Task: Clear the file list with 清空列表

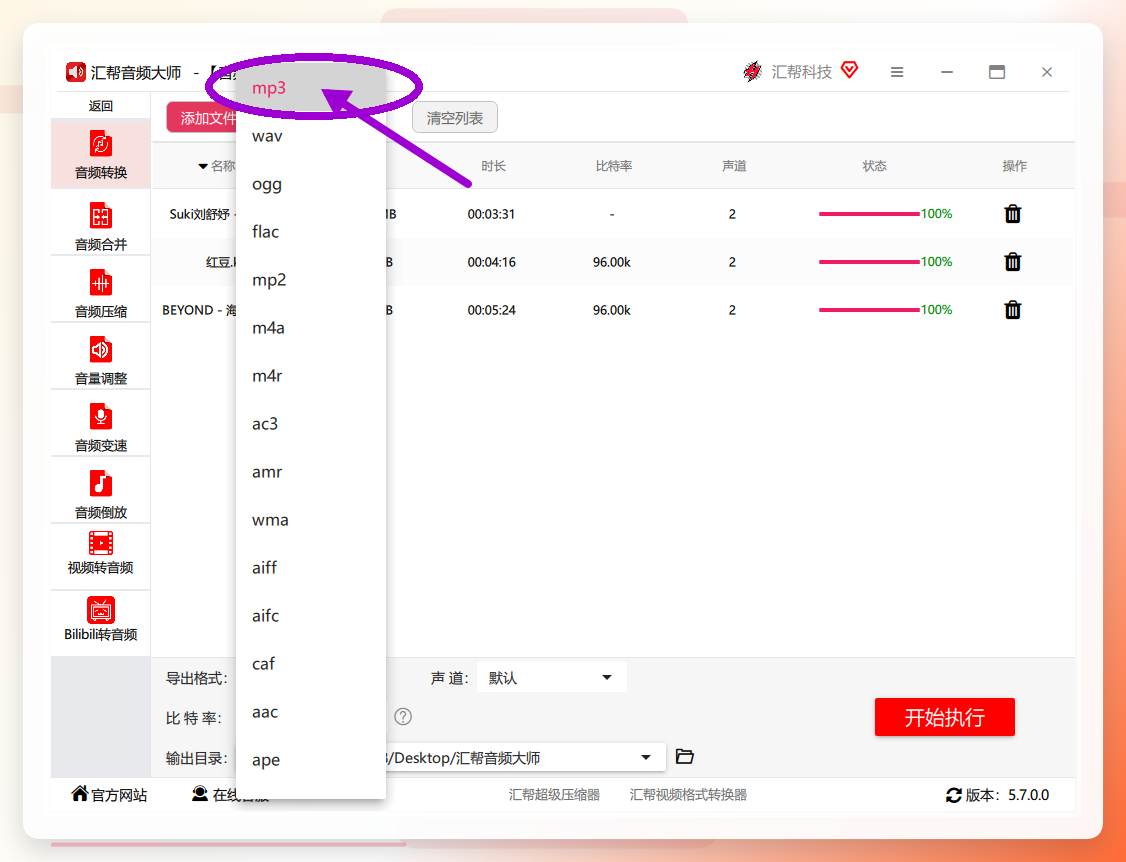Action: coord(455,118)
